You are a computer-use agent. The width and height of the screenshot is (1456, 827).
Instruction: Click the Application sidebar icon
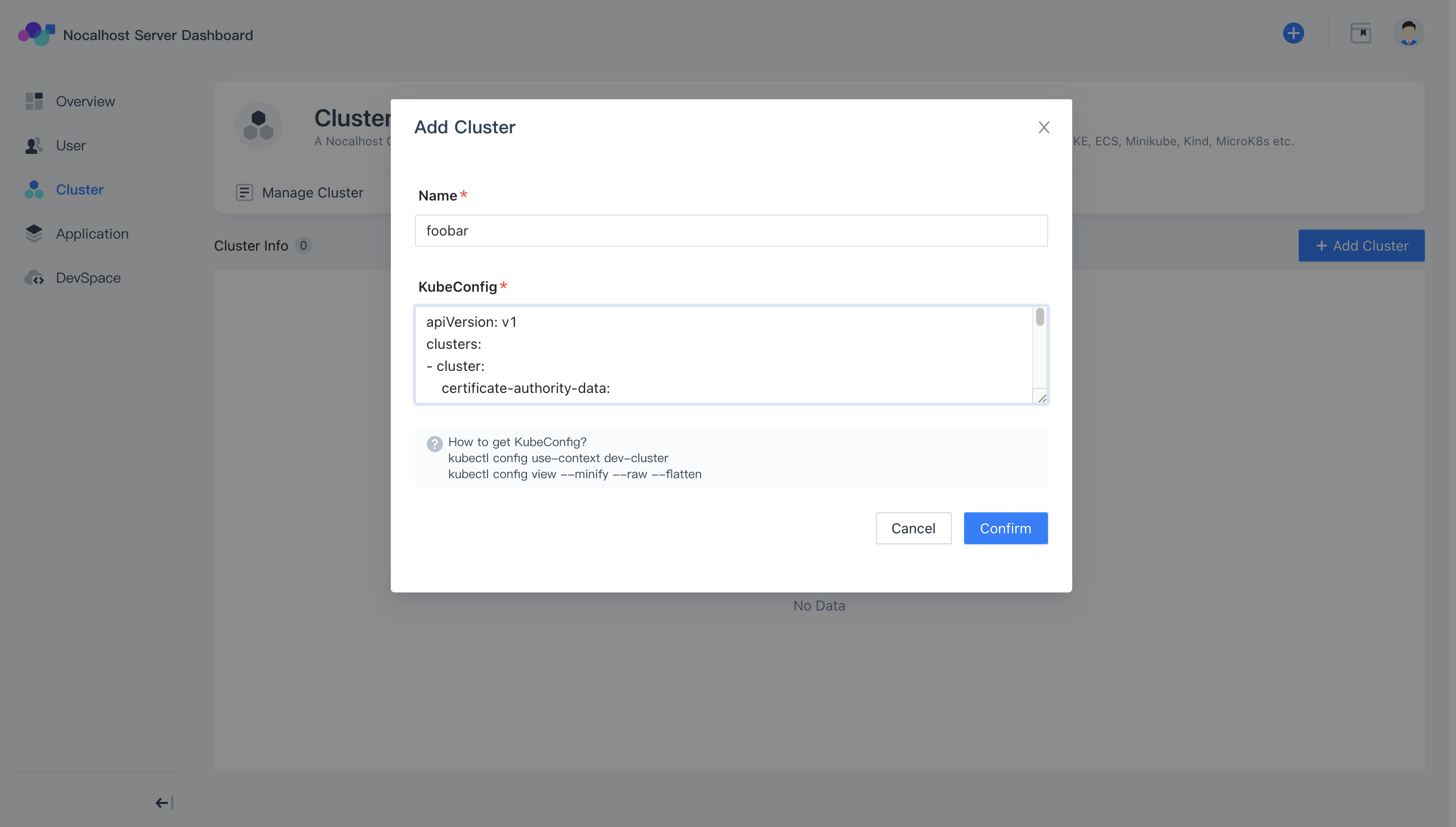click(x=34, y=233)
